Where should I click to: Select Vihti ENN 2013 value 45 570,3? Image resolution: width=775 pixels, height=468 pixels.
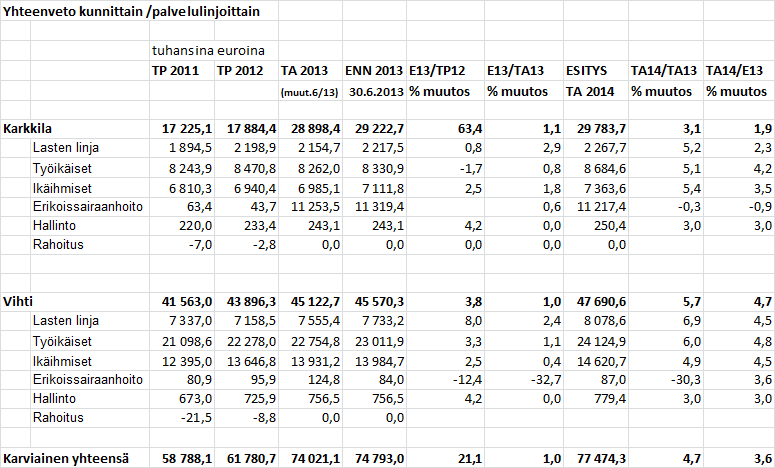pyautogui.click(x=380, y=302)
